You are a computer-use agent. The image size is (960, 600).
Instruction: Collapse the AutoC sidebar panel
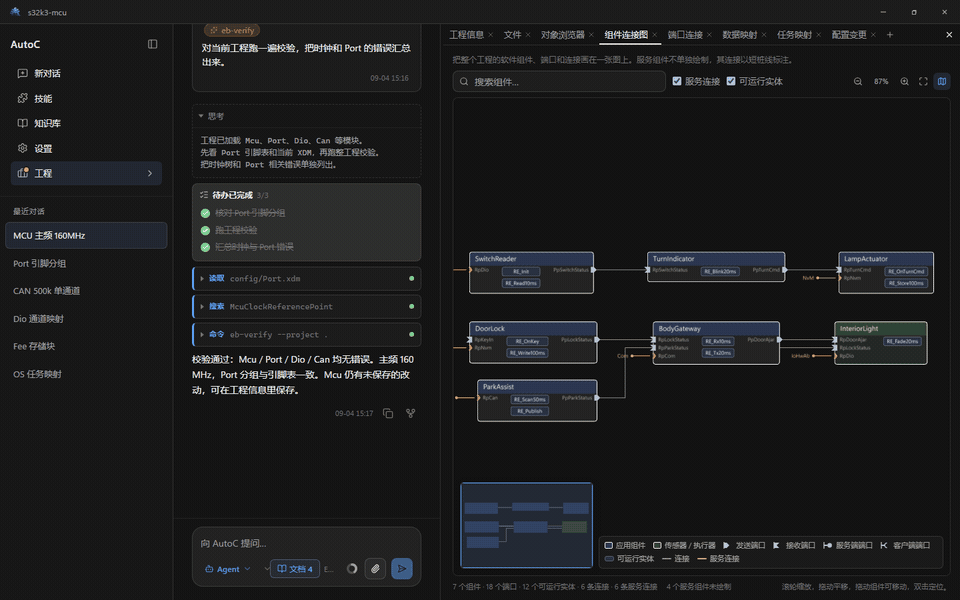click(152, 44)
